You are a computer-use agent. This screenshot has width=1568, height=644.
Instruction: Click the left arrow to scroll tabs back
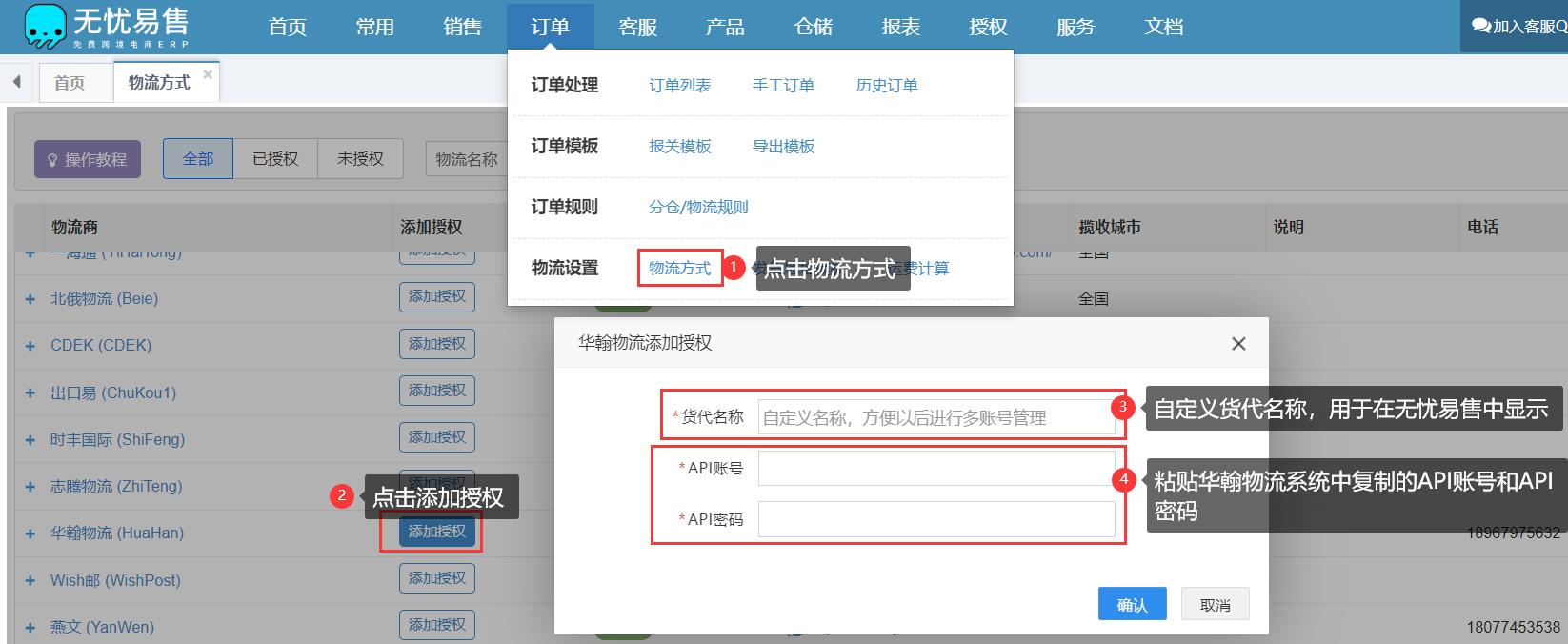[x=16, y=82]
